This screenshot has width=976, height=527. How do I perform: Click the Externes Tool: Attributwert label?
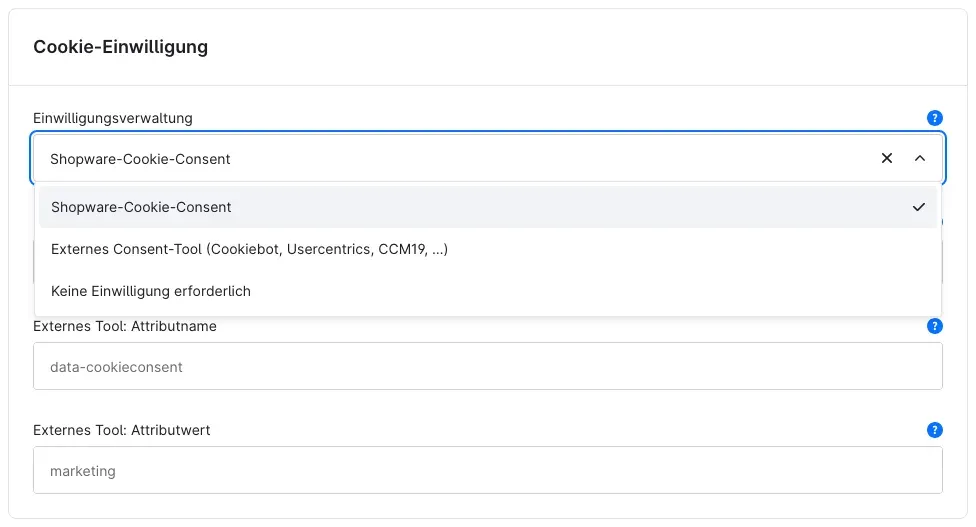pos(122,430)
